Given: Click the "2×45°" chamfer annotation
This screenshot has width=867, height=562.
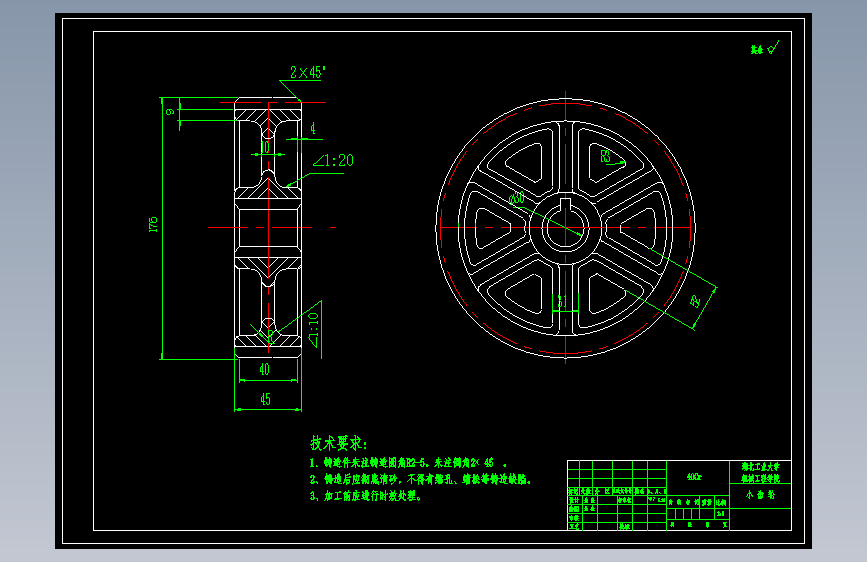Looking at the screenshot, I should tap(307, 72).
